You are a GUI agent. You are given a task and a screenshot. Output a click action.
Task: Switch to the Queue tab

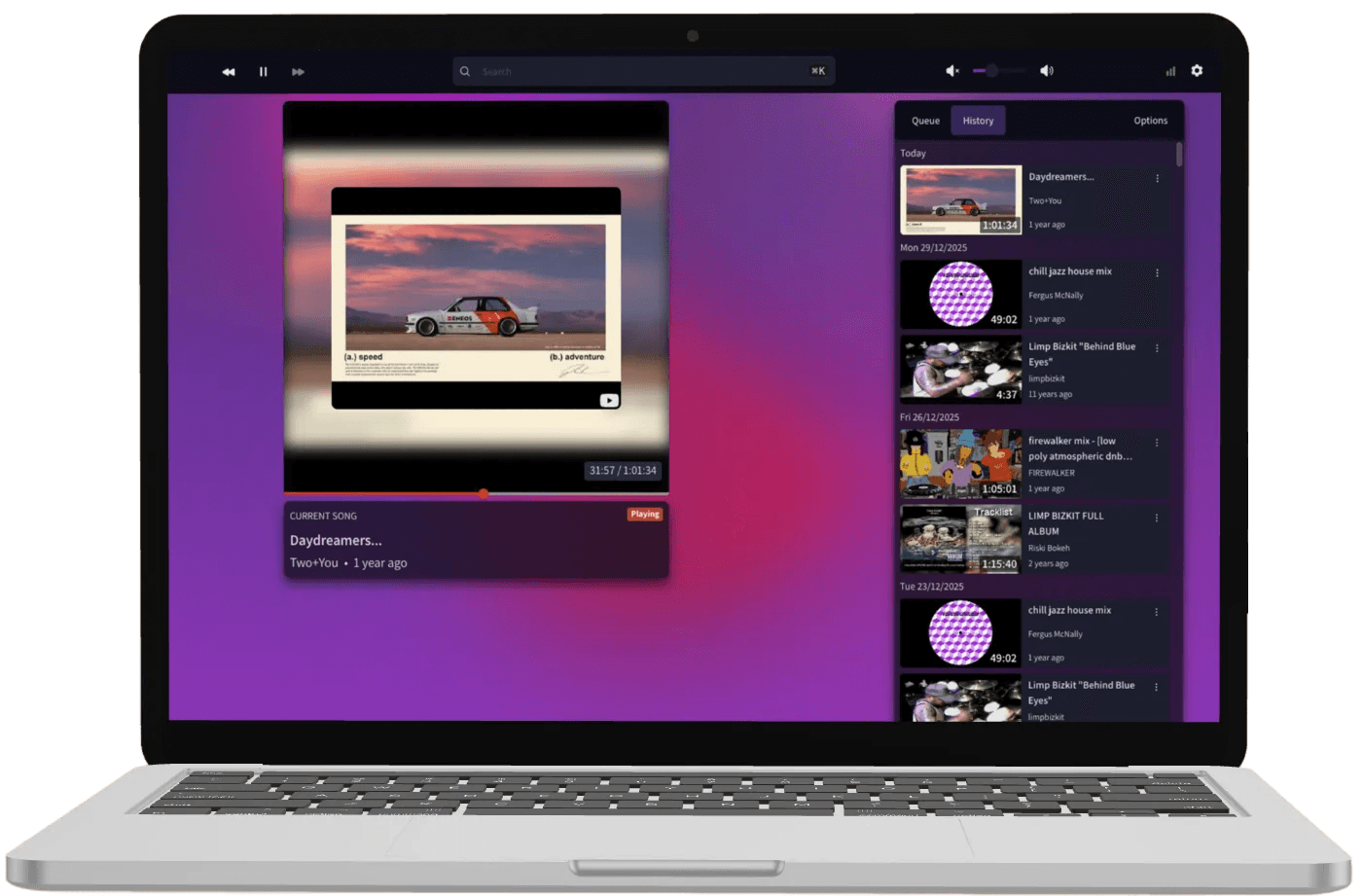tap(925, 121)
